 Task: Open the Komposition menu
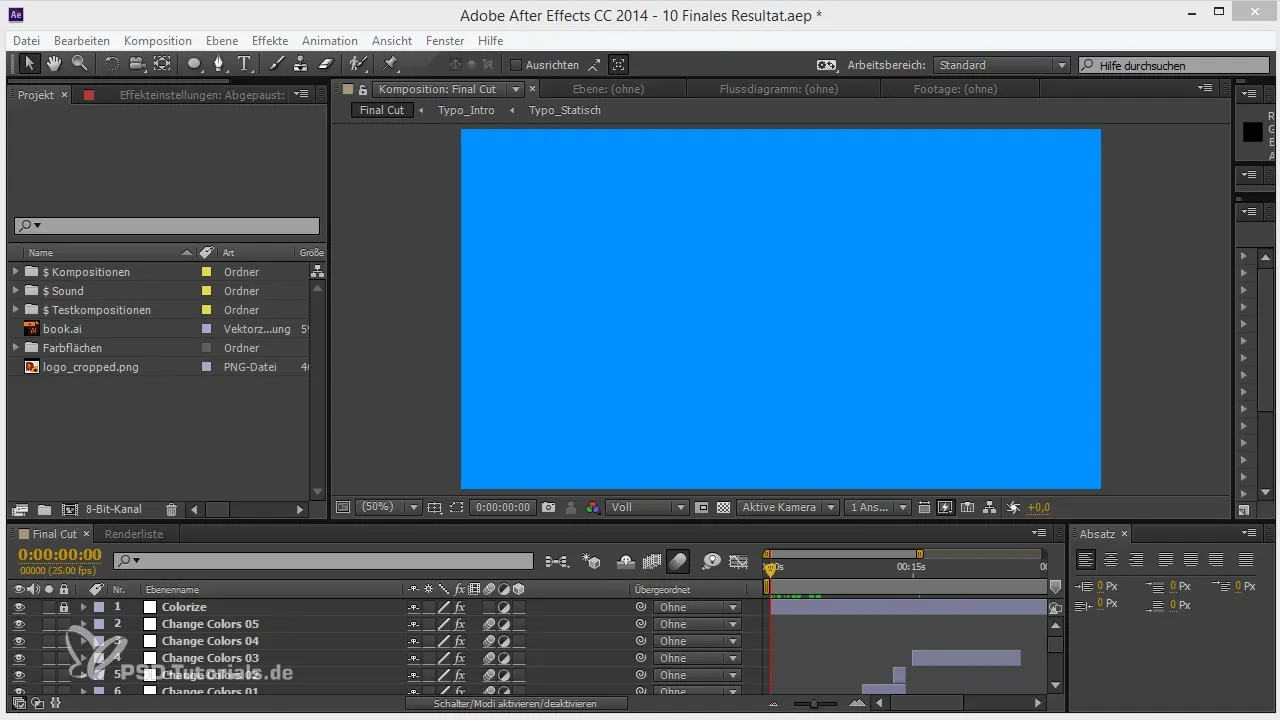click(x=158, y=41)
